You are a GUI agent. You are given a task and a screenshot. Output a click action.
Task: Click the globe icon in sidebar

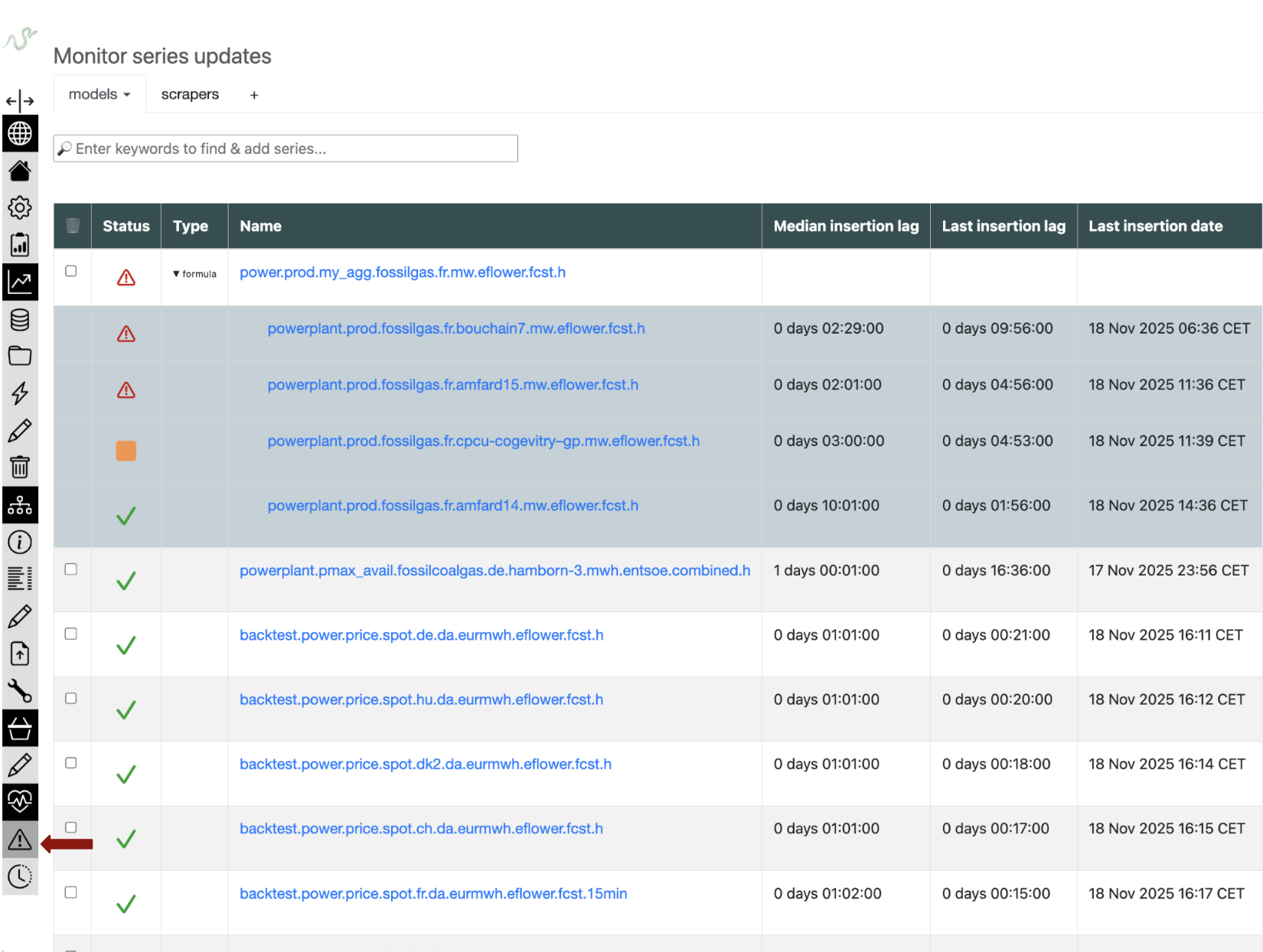click(20, 134)
